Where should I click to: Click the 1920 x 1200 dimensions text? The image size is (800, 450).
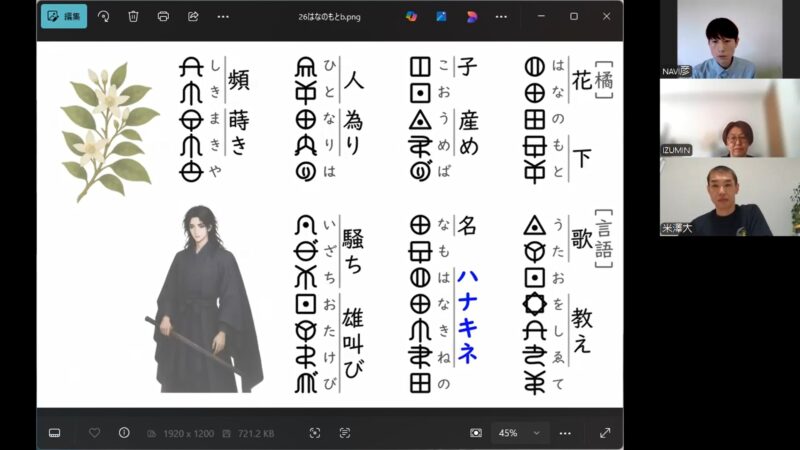tap(189, 434)
